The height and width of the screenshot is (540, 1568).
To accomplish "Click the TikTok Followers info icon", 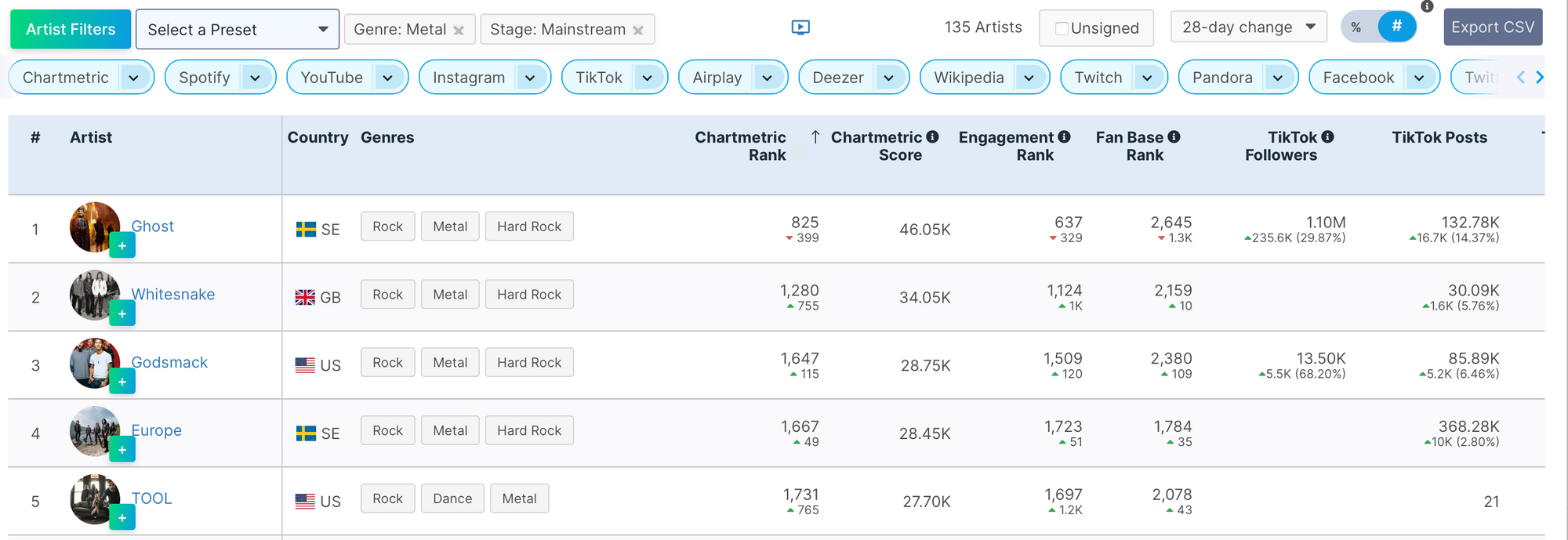I will pos(1327,136).
